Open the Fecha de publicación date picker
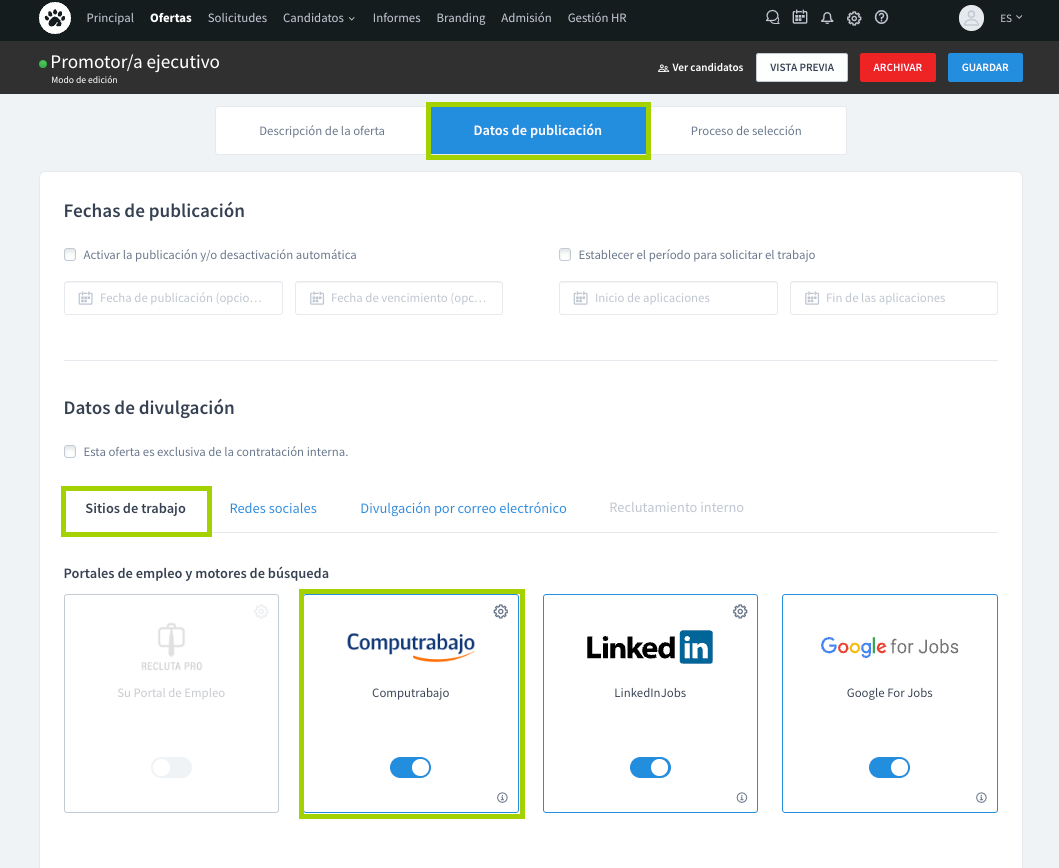The height and width of the screenshot is (868, 1059). (x=173, y=298)
